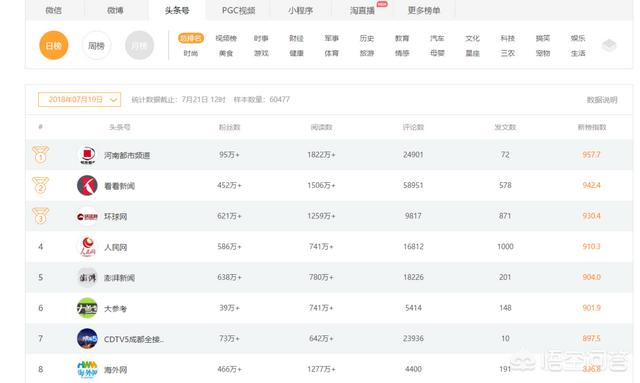Screen dimensions: 640x383
Task: Select the 军事 category
Action: 331,38
